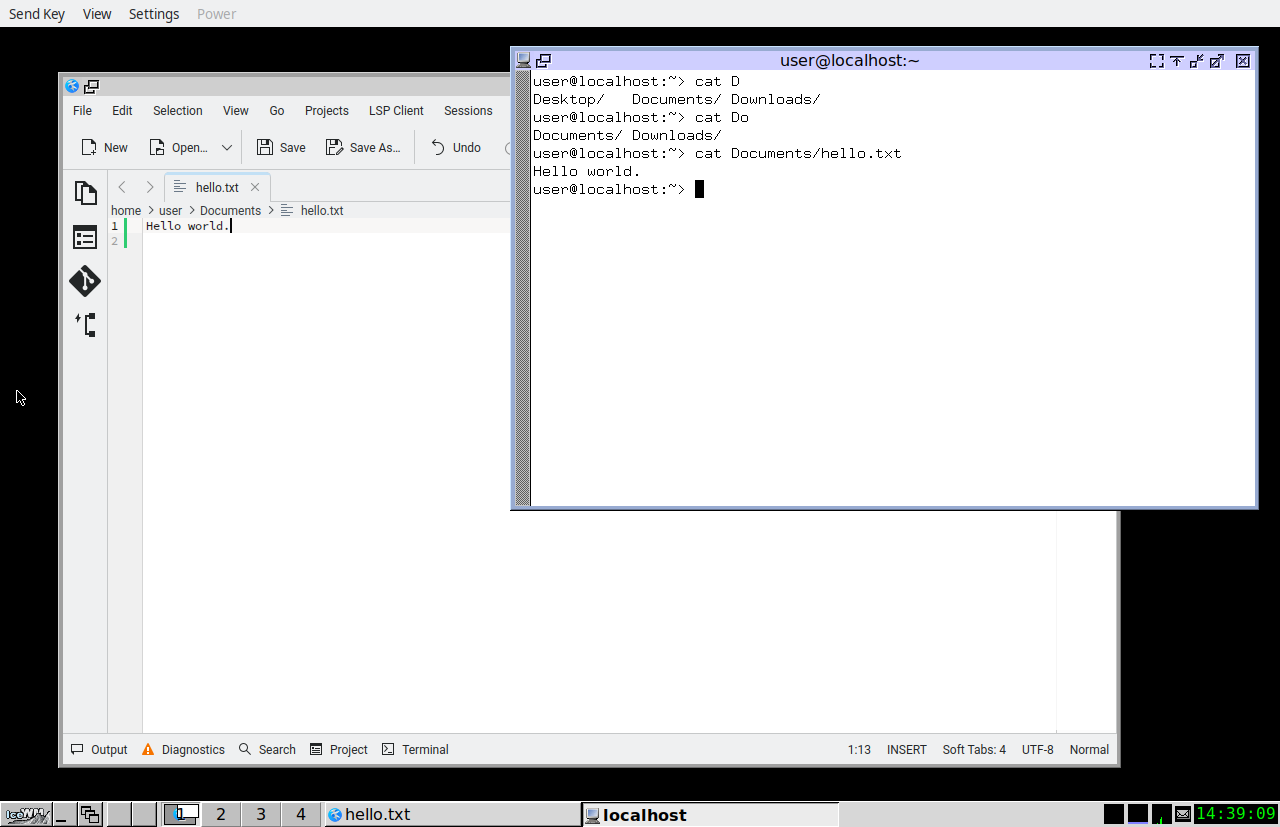Roll up the terminal window
This screenshot has width=1280, height=827.
[1177, 60]
